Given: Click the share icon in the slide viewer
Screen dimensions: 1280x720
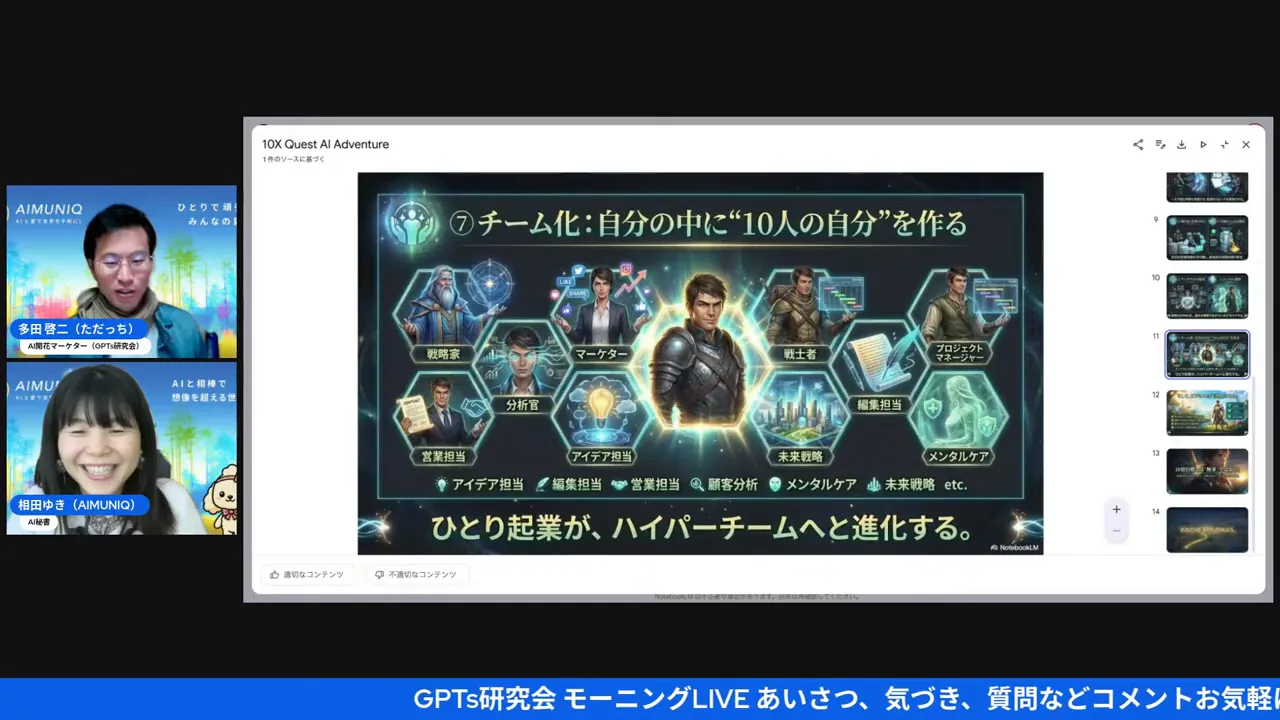Looking at the screenshot, I should coord(1138,145).
